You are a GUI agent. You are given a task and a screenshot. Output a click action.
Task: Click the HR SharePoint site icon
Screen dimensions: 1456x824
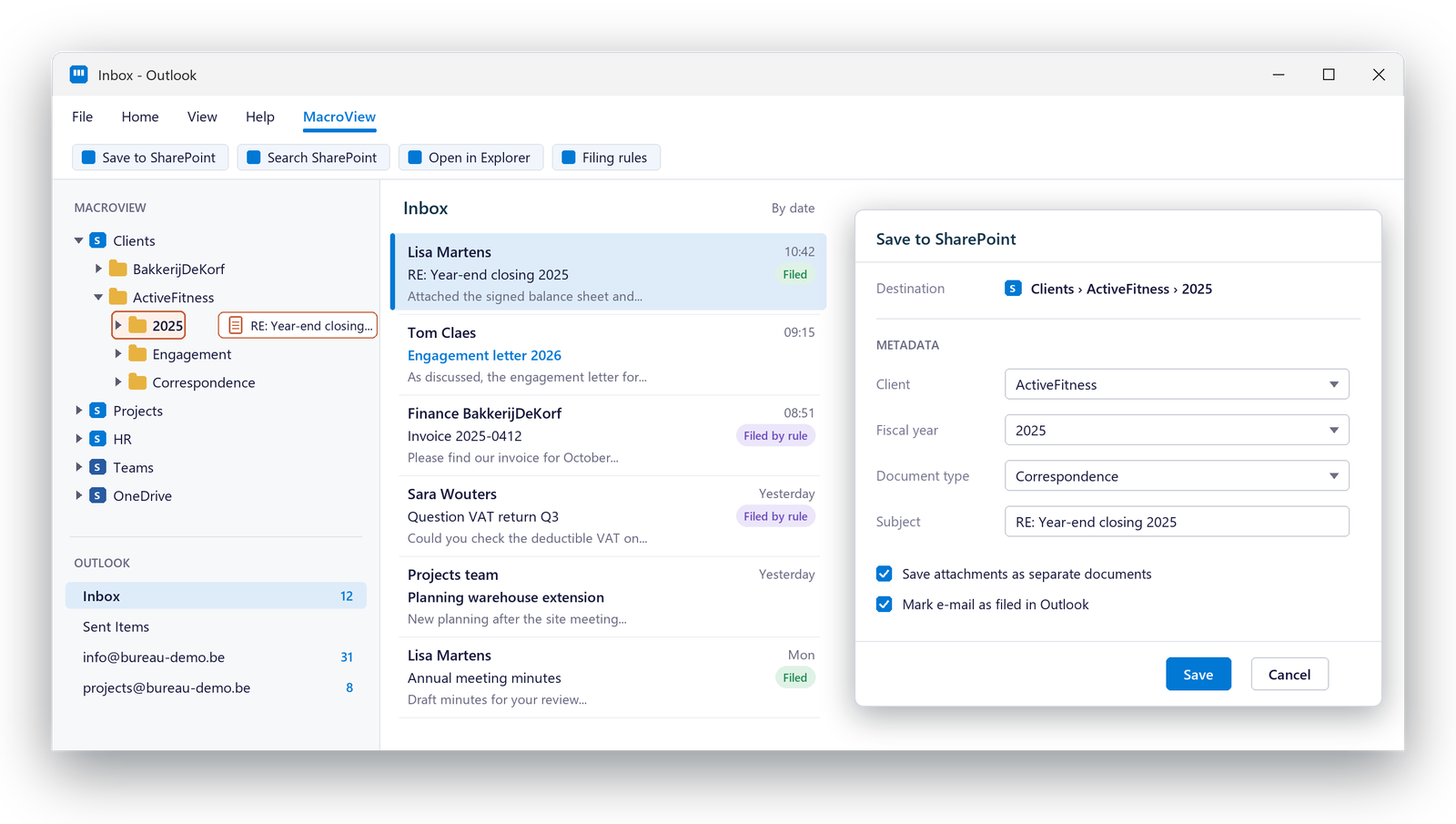pyautogui.click(x=98, y=439)
